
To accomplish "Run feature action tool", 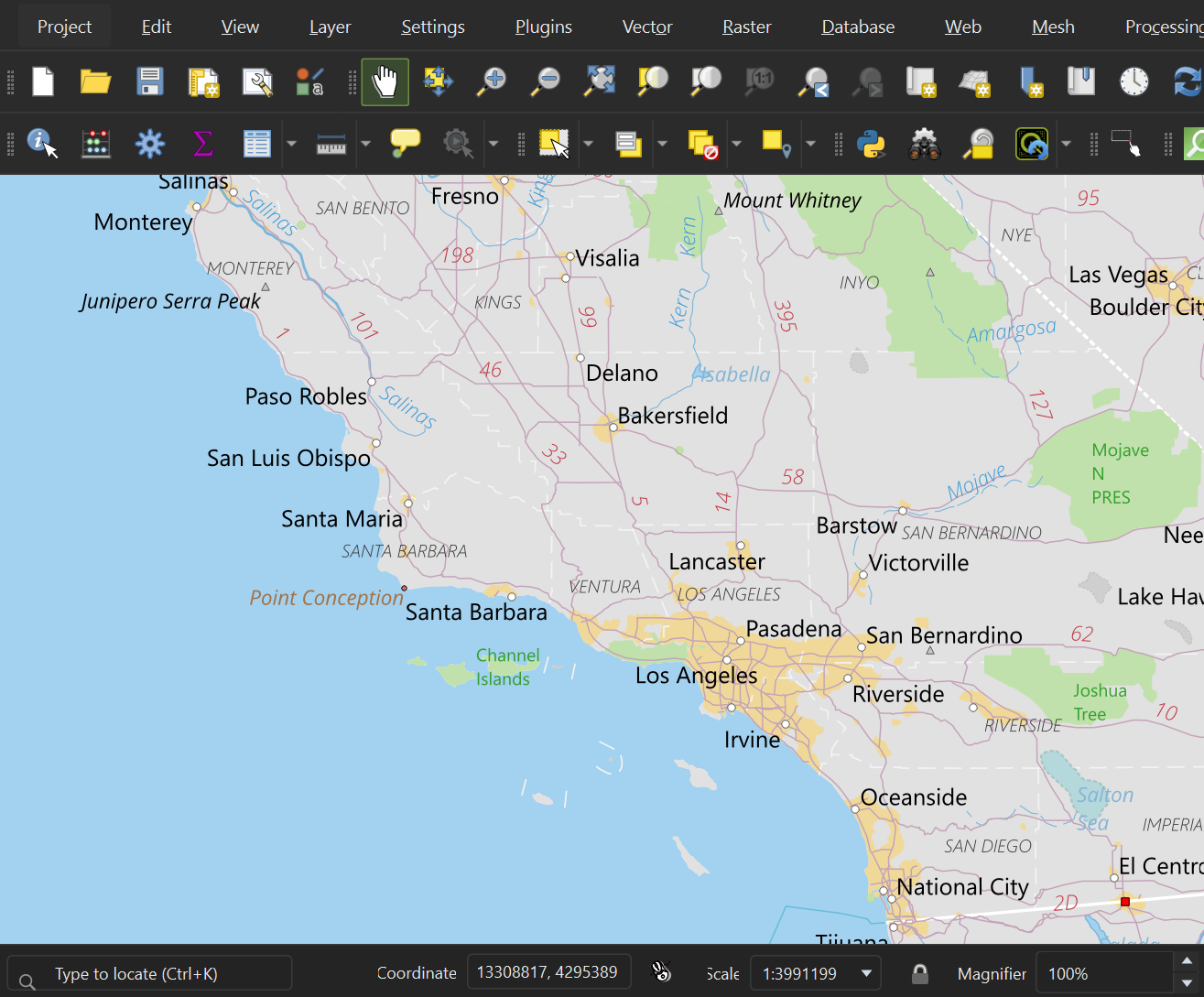I will pos(458,144).
